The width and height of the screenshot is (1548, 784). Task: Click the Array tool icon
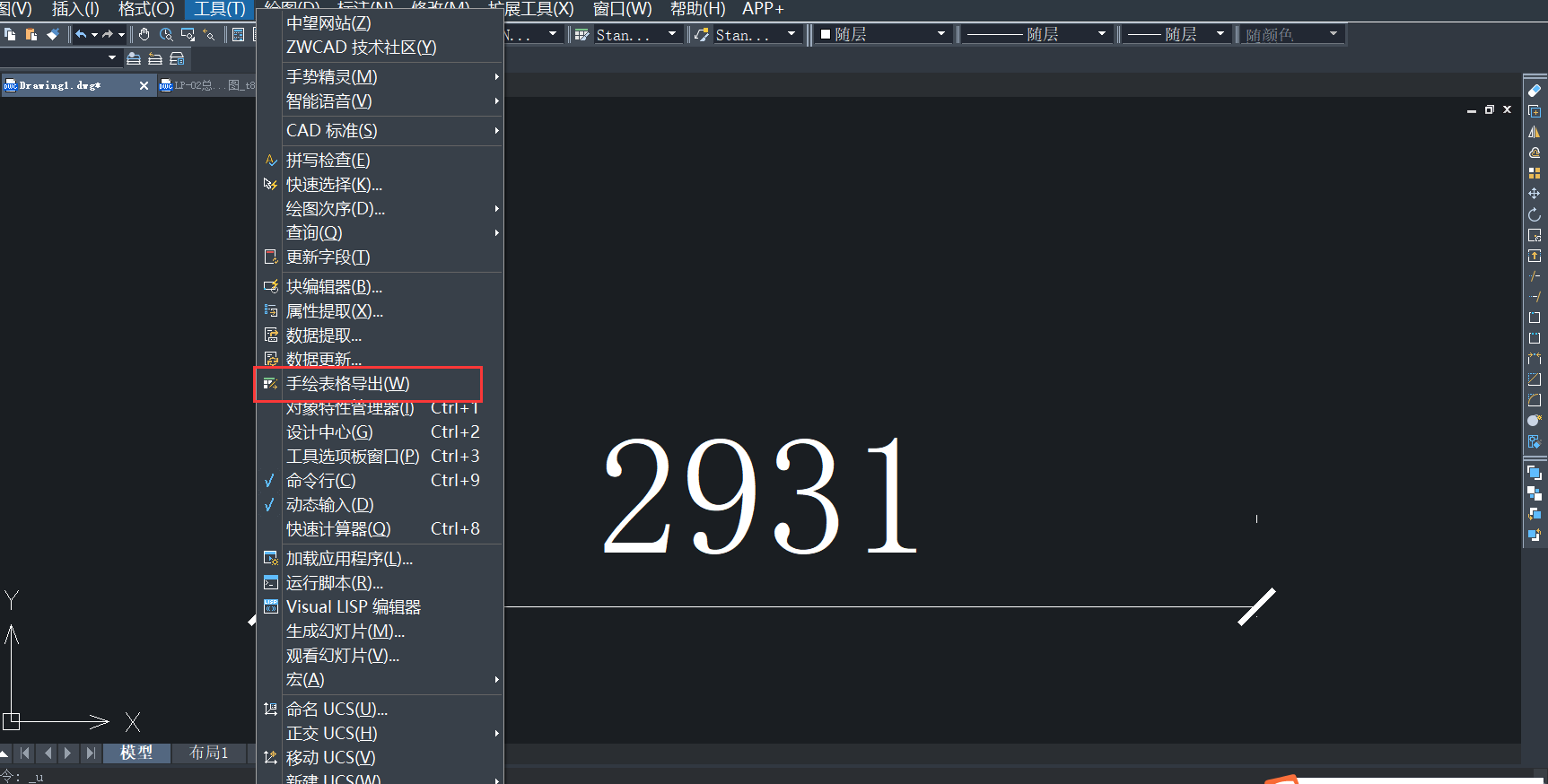1535,173
